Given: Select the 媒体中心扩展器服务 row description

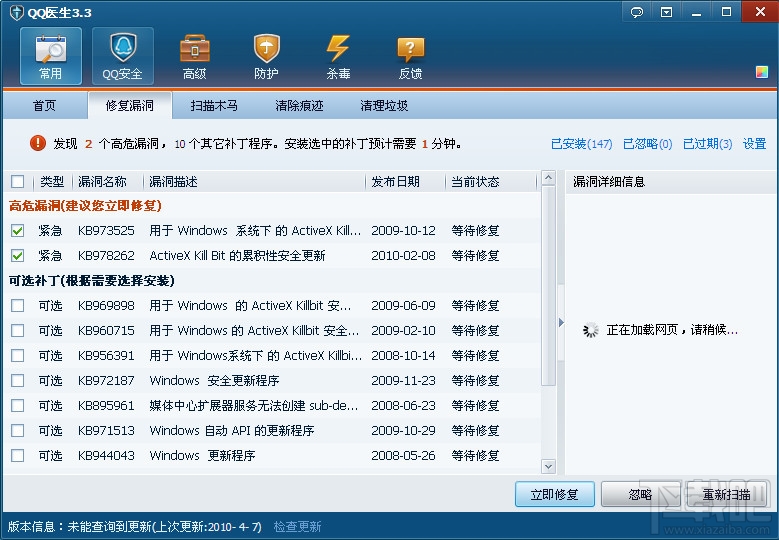Looking at the screenshot, I should pyautogui.click(x=253, y=405).
